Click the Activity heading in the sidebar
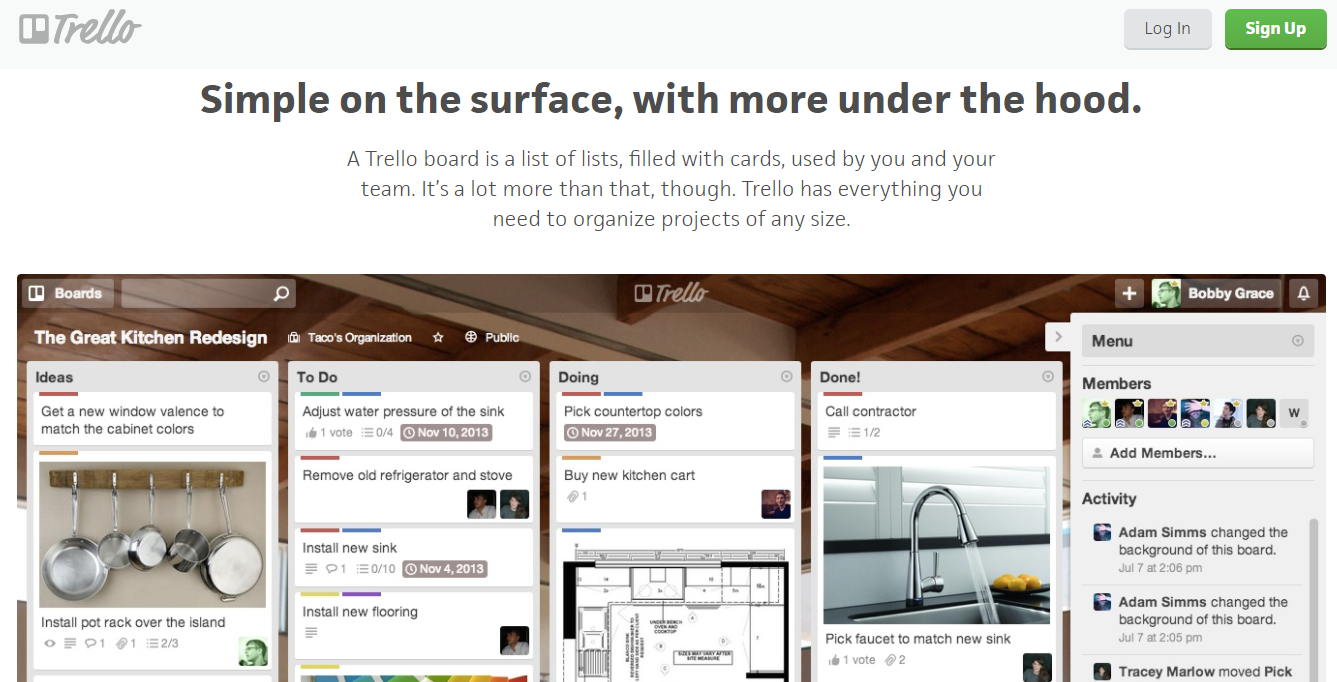The width and height of the screenshot is (1337, 682). 1109,499
